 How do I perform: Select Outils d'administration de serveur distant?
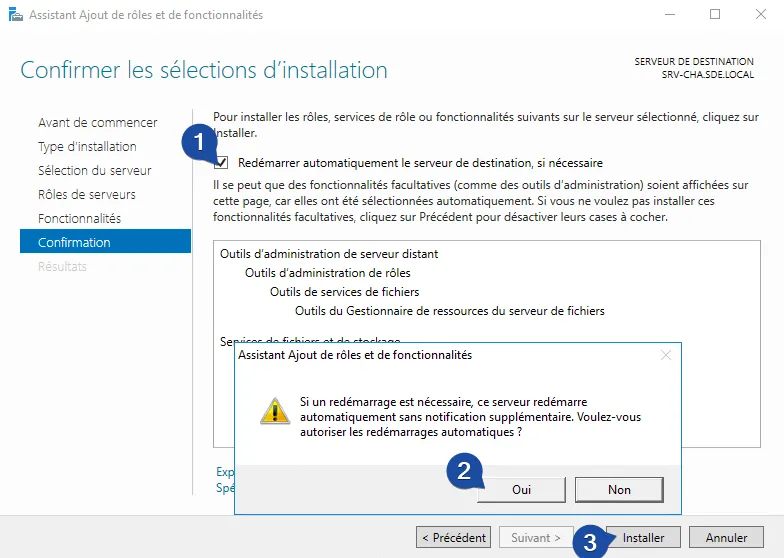coord(329,254)
